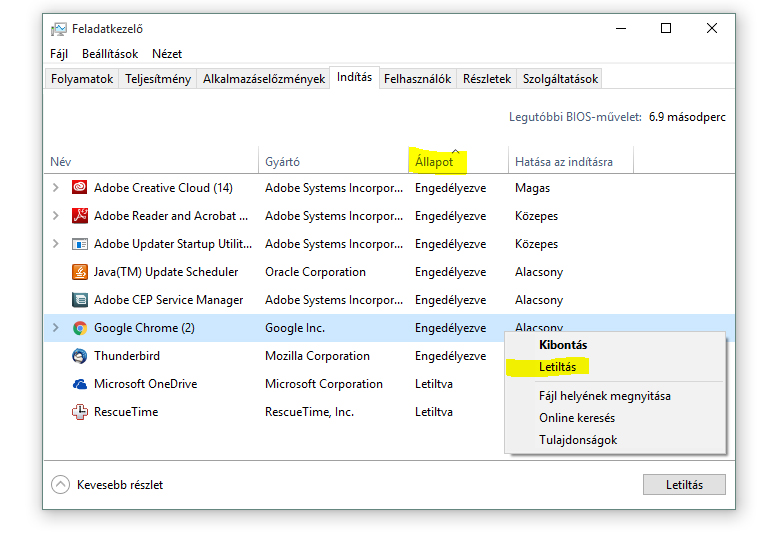Image resolution: width=782 pixels, height=537 pixels.
Task: Select Tulajdonságok in the context menu
Action: (x=578, y=440)
